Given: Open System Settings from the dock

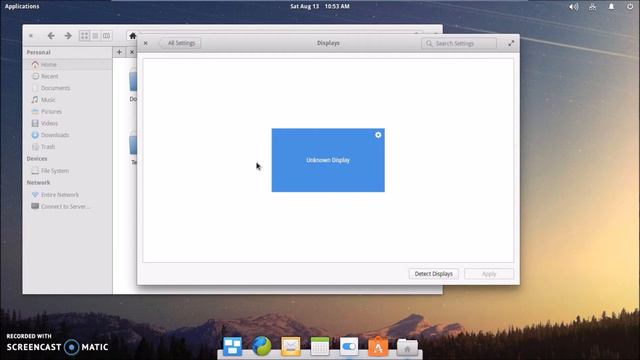Looking at the screenshot, I should click(349, 347).
